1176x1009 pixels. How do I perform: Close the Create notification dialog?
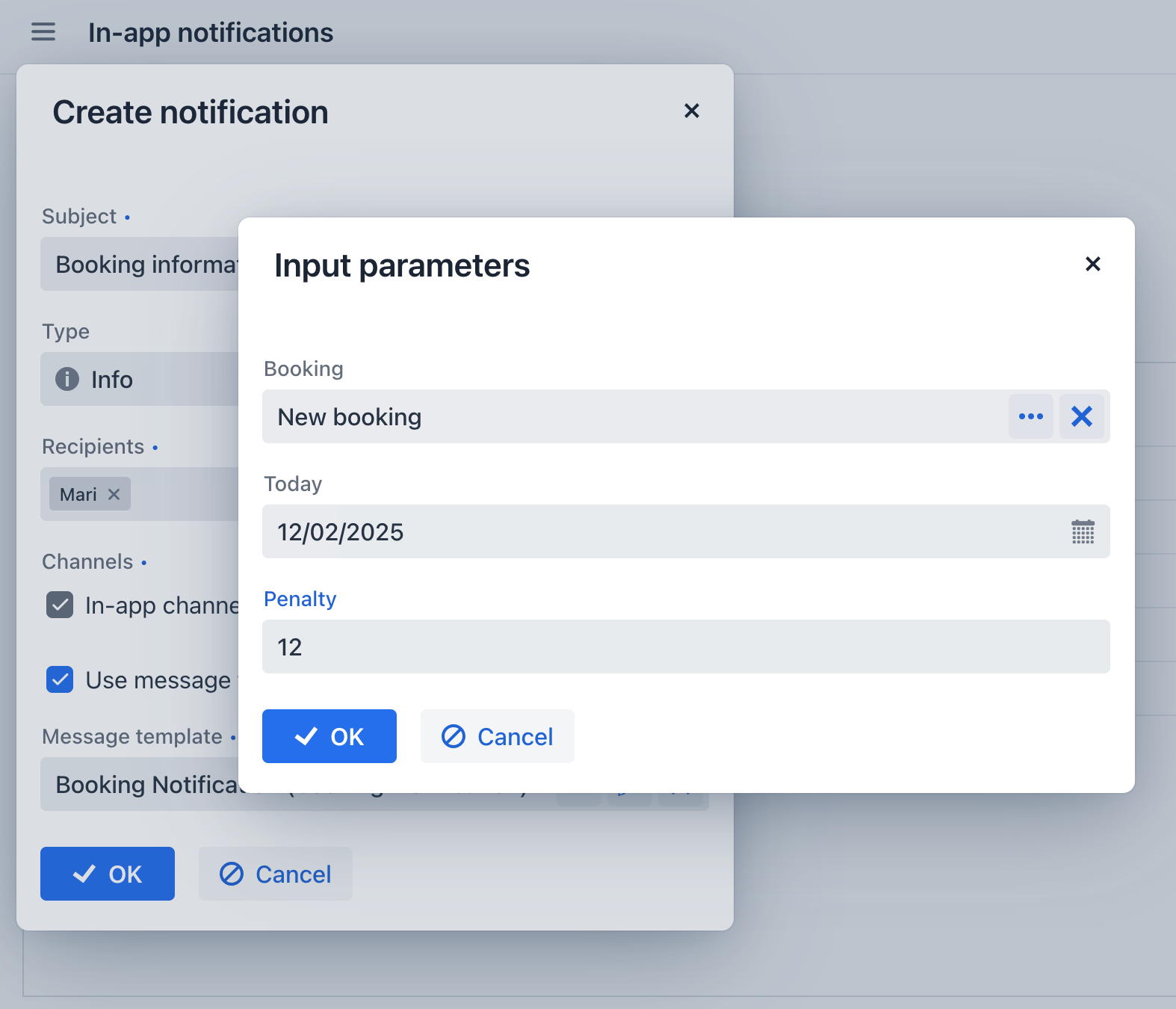[x=692, y=111]
